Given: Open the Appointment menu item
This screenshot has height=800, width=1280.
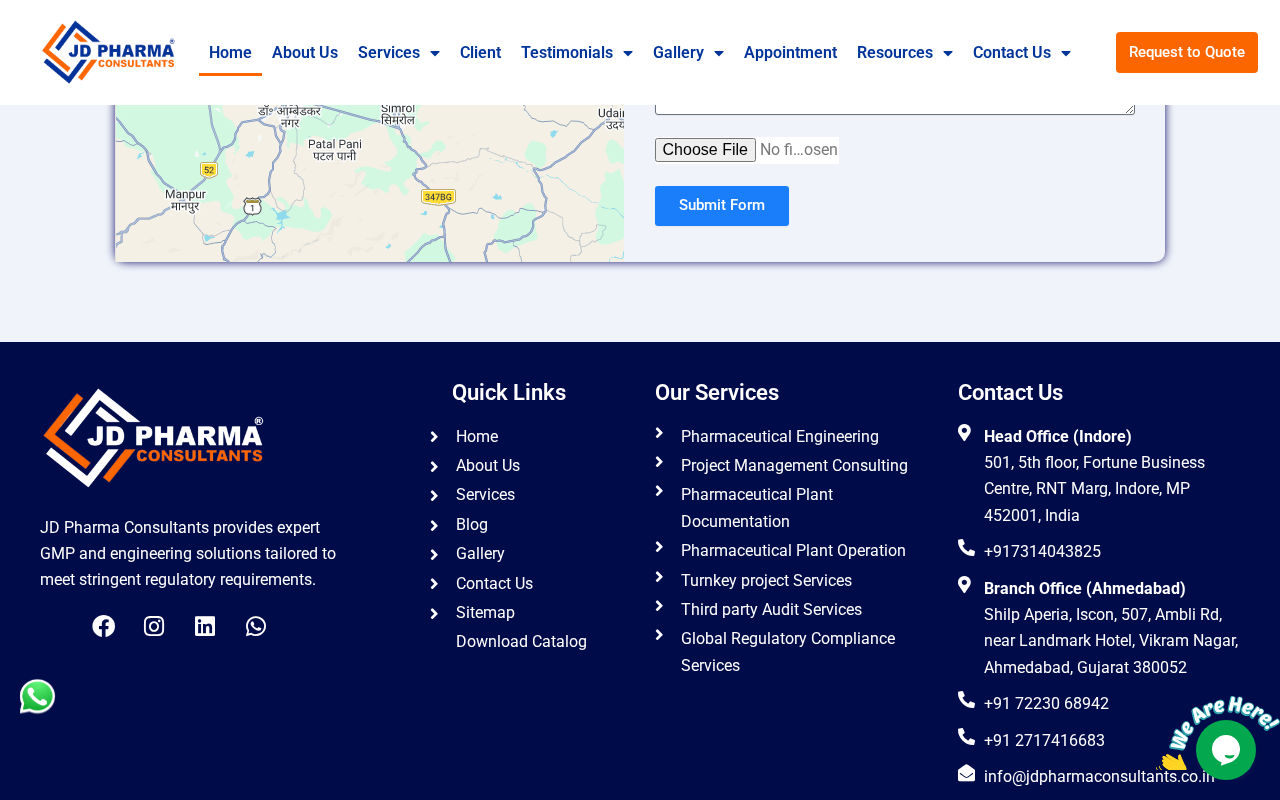Looking at the screenshot, I should pyautogui.click(x=790, y=53).
